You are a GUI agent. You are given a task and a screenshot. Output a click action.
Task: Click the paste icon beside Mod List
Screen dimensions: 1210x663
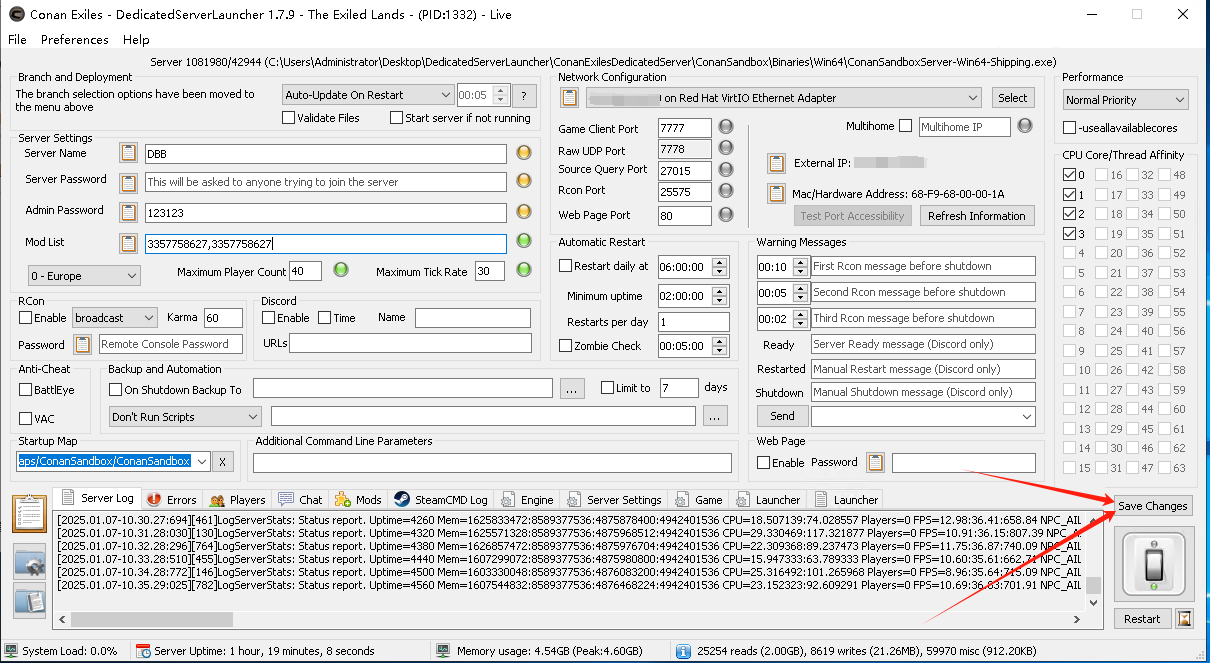point(128,243)
